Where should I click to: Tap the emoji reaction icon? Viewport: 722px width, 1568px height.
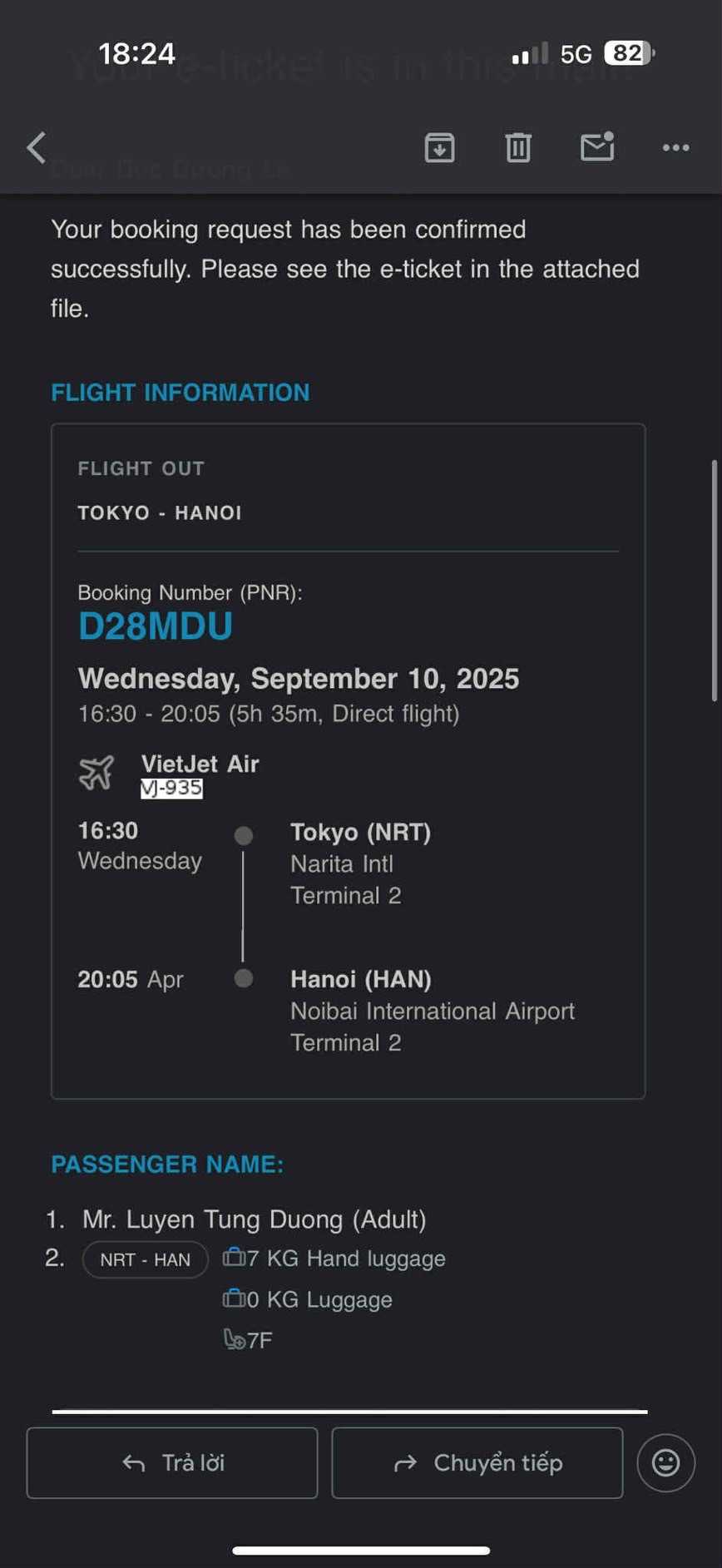pos(665,1462)
